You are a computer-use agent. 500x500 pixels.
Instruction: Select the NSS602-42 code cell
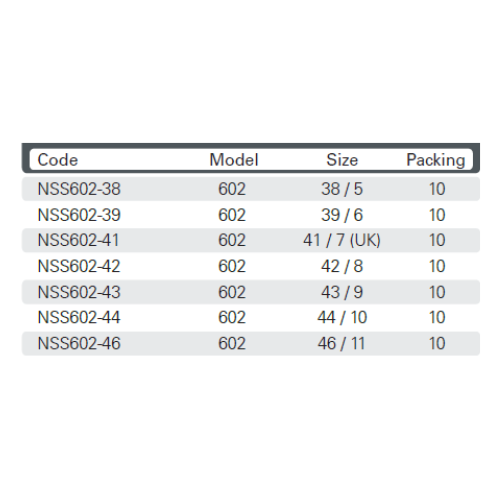click(79, 266)
